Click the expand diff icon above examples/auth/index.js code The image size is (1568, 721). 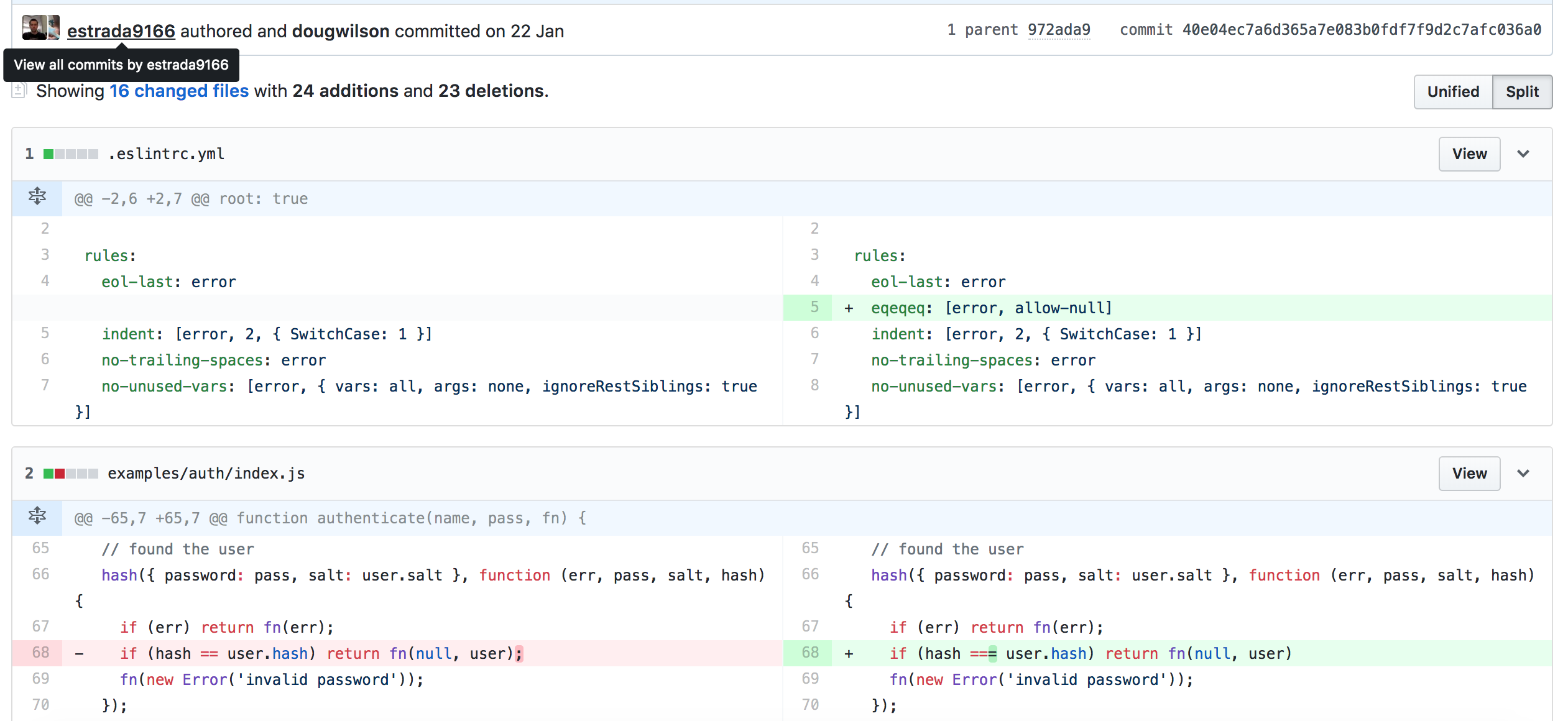(37, 517)
